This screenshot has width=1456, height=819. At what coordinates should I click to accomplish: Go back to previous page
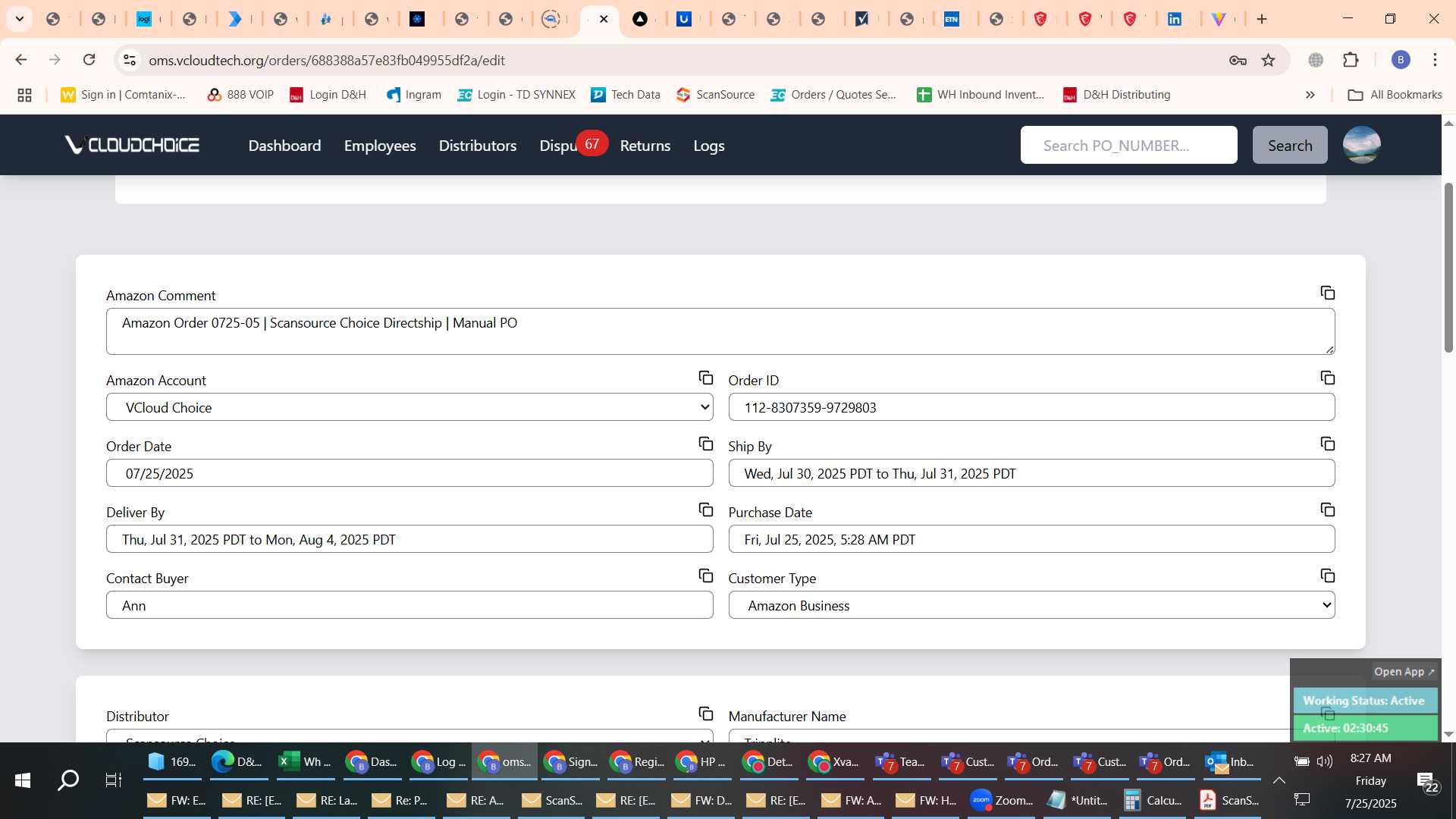click(21, 60)
